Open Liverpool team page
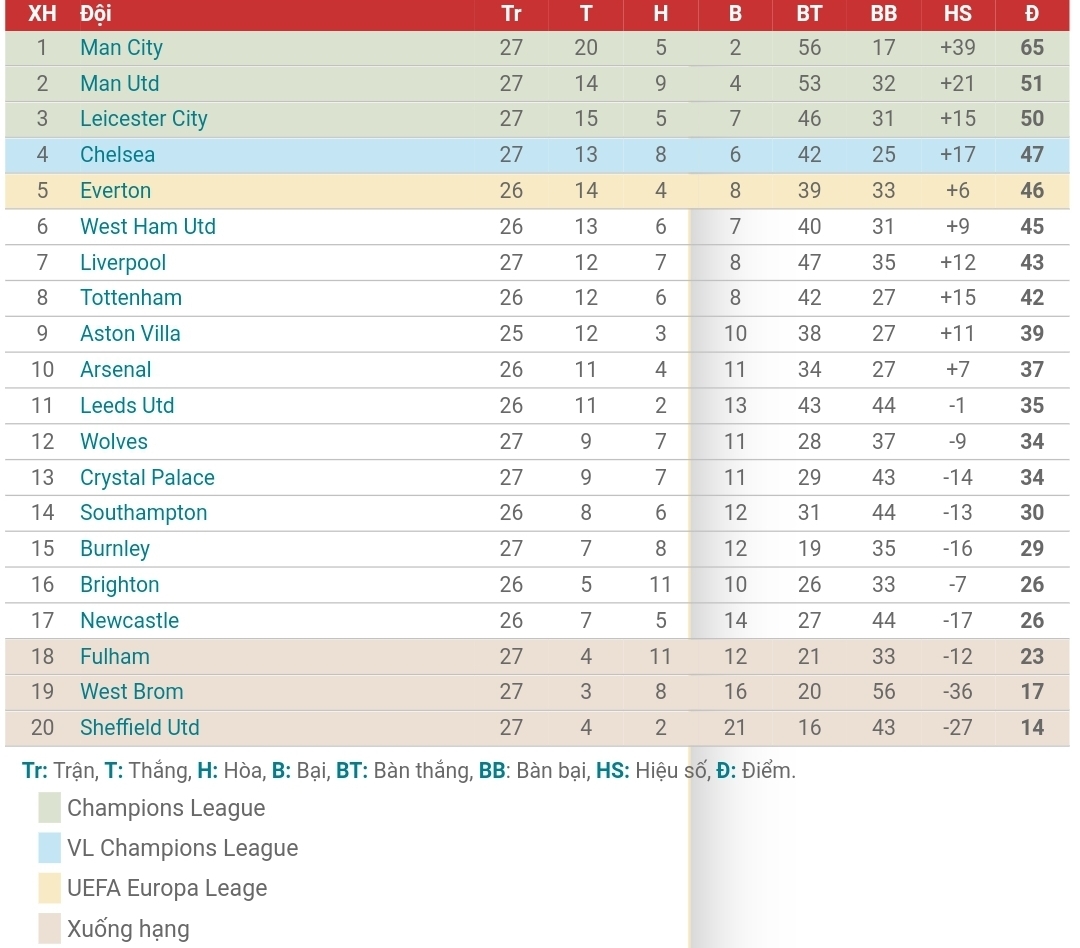This screenshot has height=948, width=1080. pos(123,263)
